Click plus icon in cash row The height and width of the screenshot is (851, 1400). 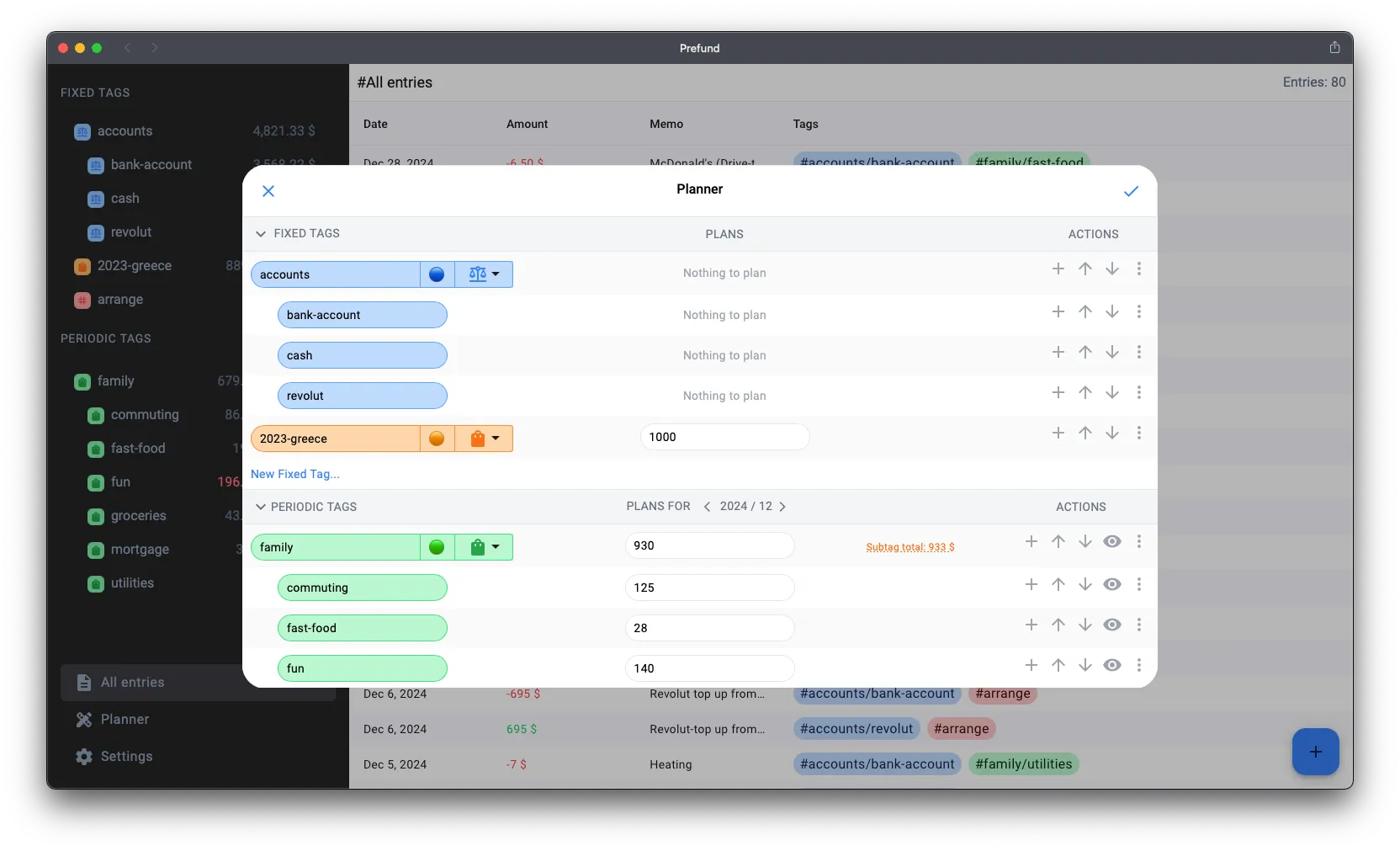coord(1058,352)
